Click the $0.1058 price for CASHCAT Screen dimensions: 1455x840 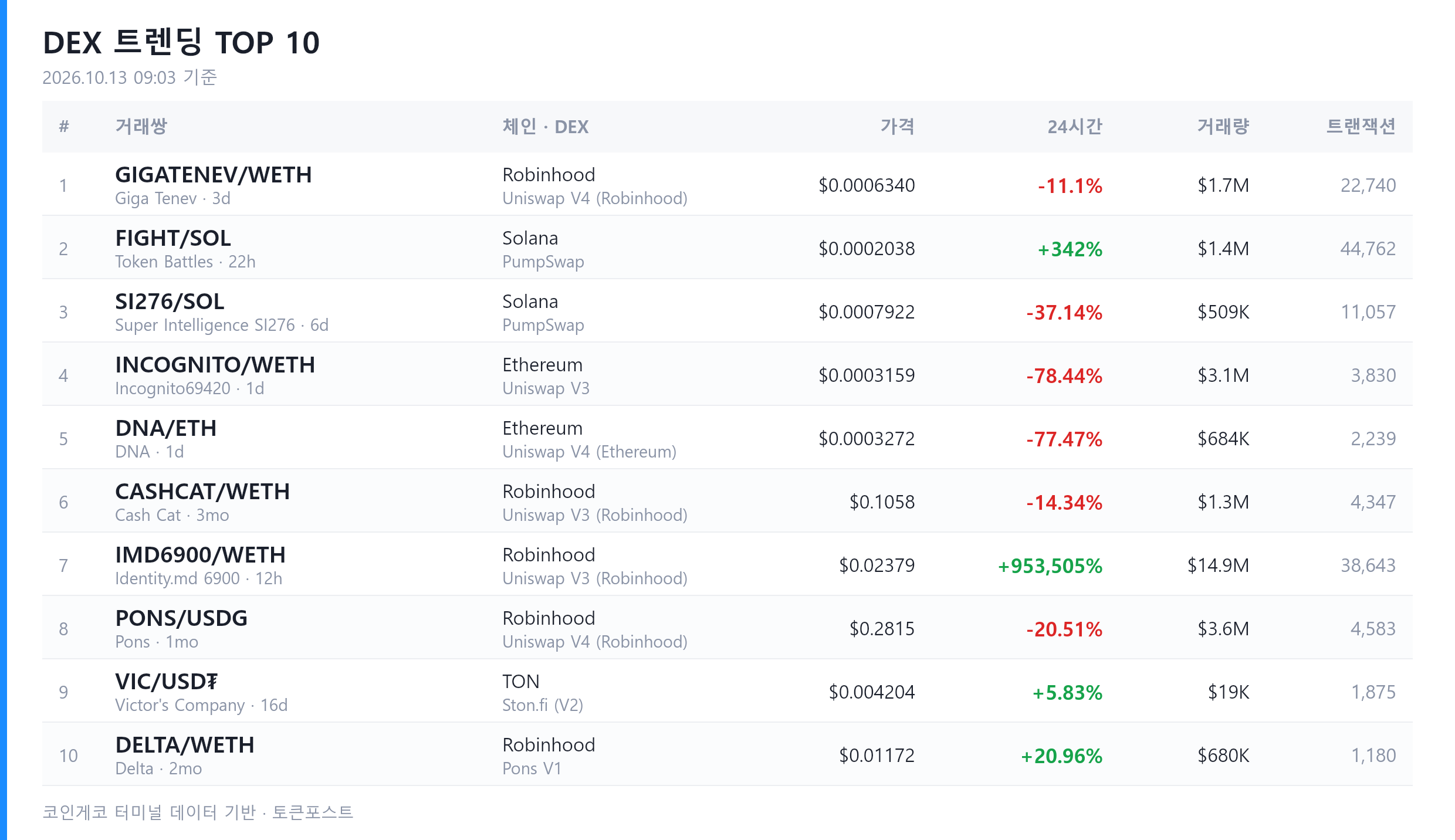pyautogui.click(x=882, y=502)
